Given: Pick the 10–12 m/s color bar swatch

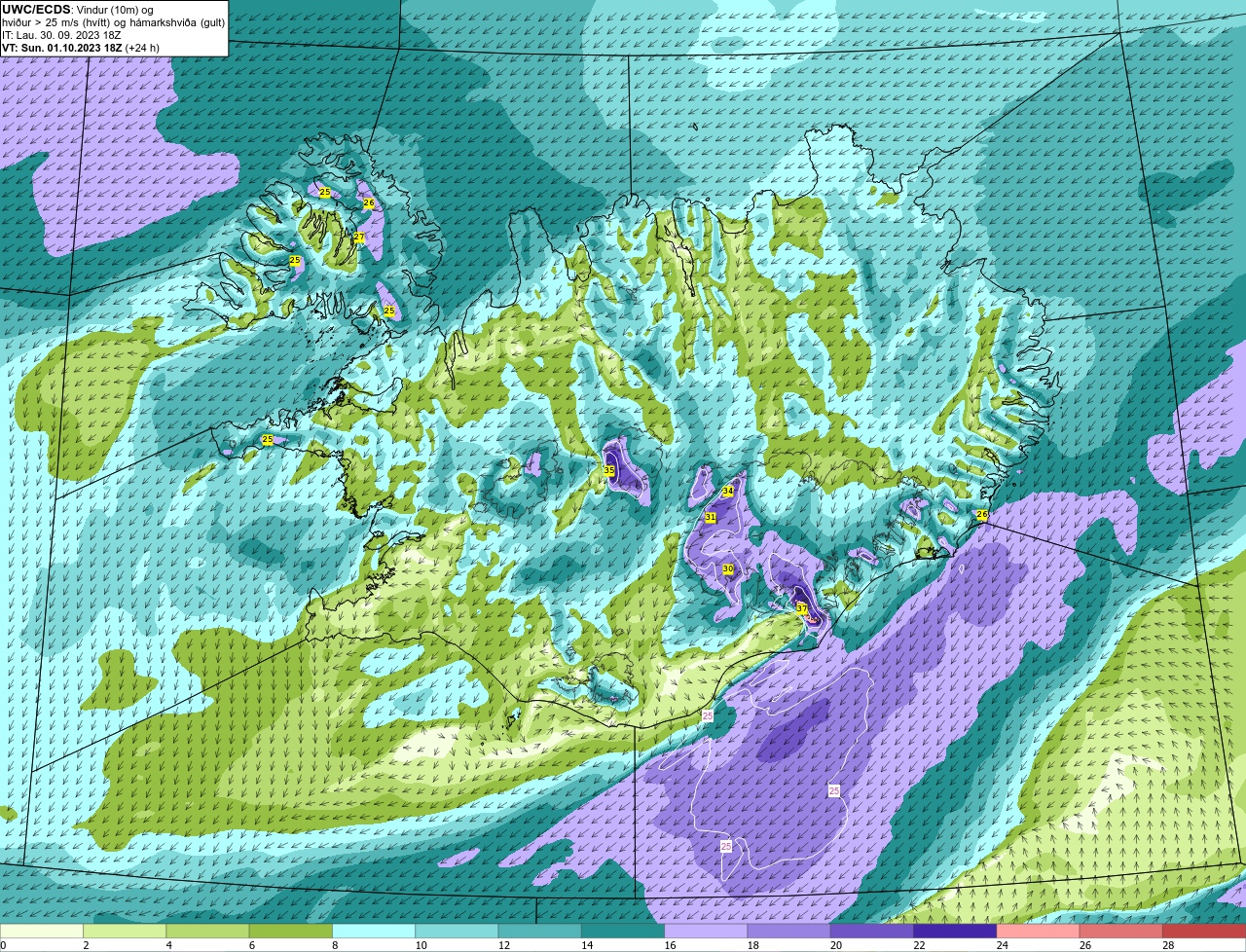Looking at the screenshot, I should tap(457, 931).
